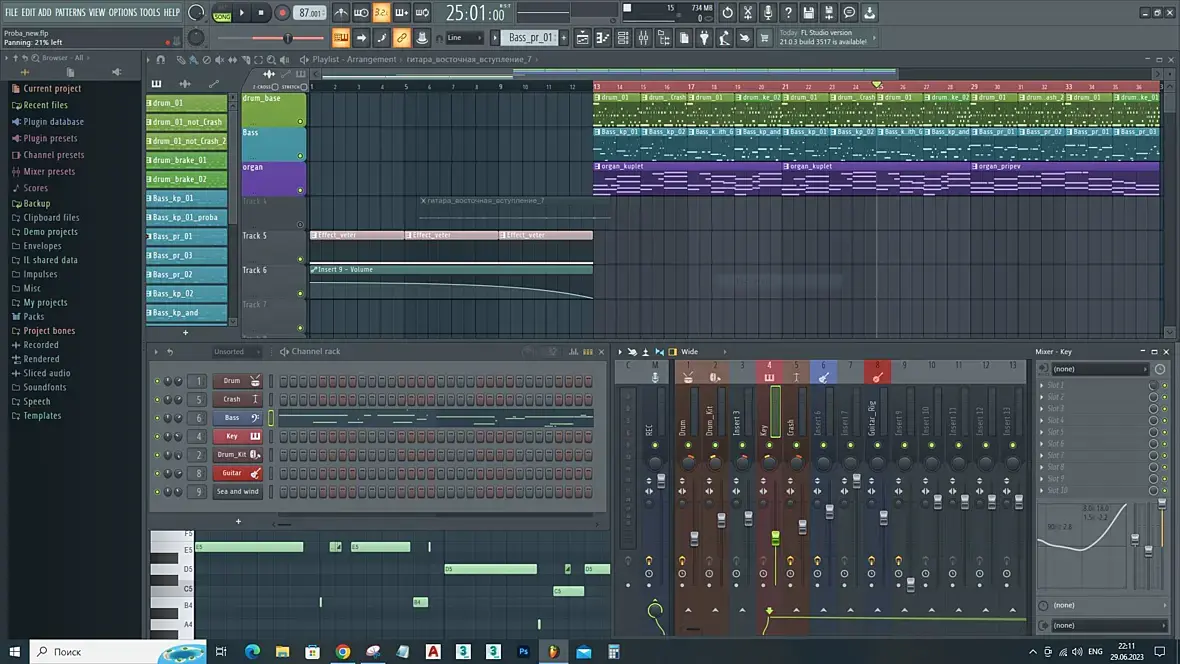This screenshot has width=1180, height=664.
Task: Open the EDIT menu
Action: tap(29, 13)
